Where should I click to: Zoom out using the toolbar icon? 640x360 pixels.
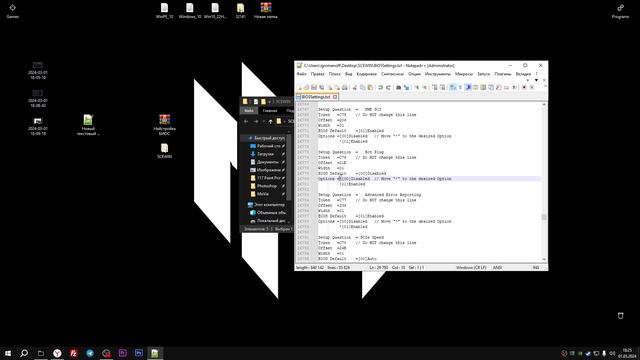point(424,87)
